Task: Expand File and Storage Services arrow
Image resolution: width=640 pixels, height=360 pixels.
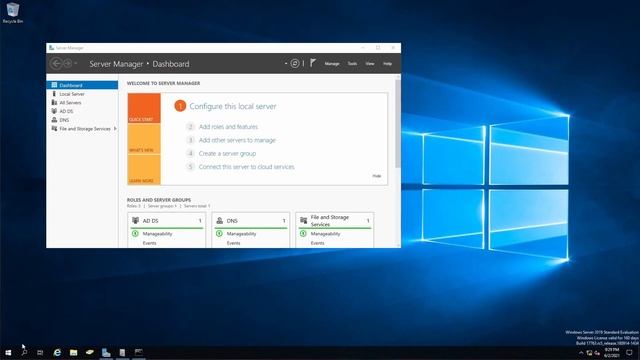Action: (x=115, y=129)
